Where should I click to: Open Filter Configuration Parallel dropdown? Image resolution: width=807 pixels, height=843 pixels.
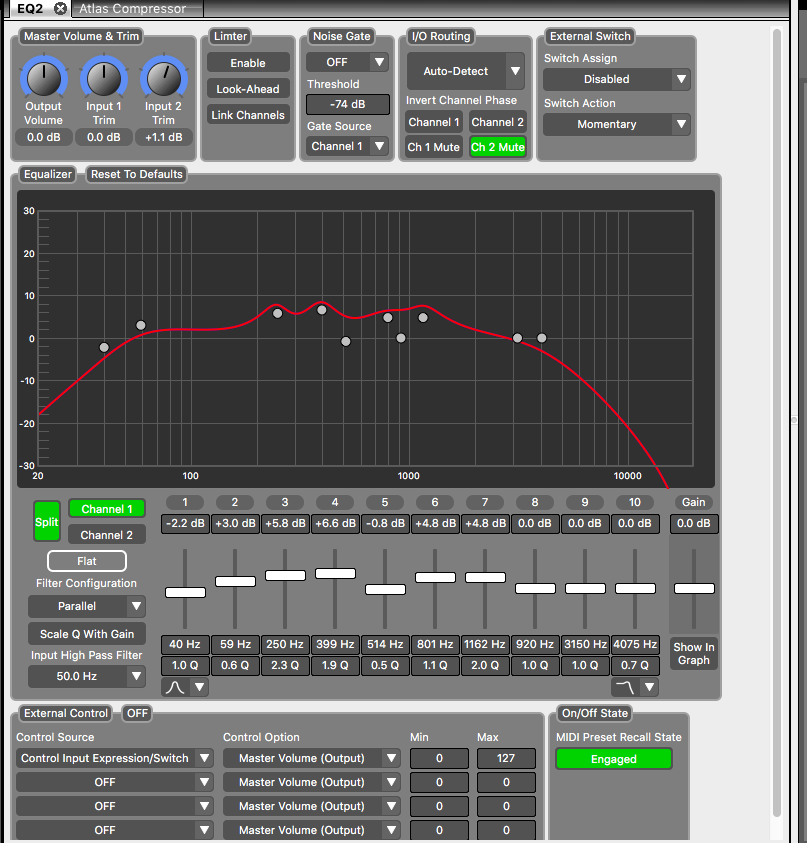coord(87,606)
